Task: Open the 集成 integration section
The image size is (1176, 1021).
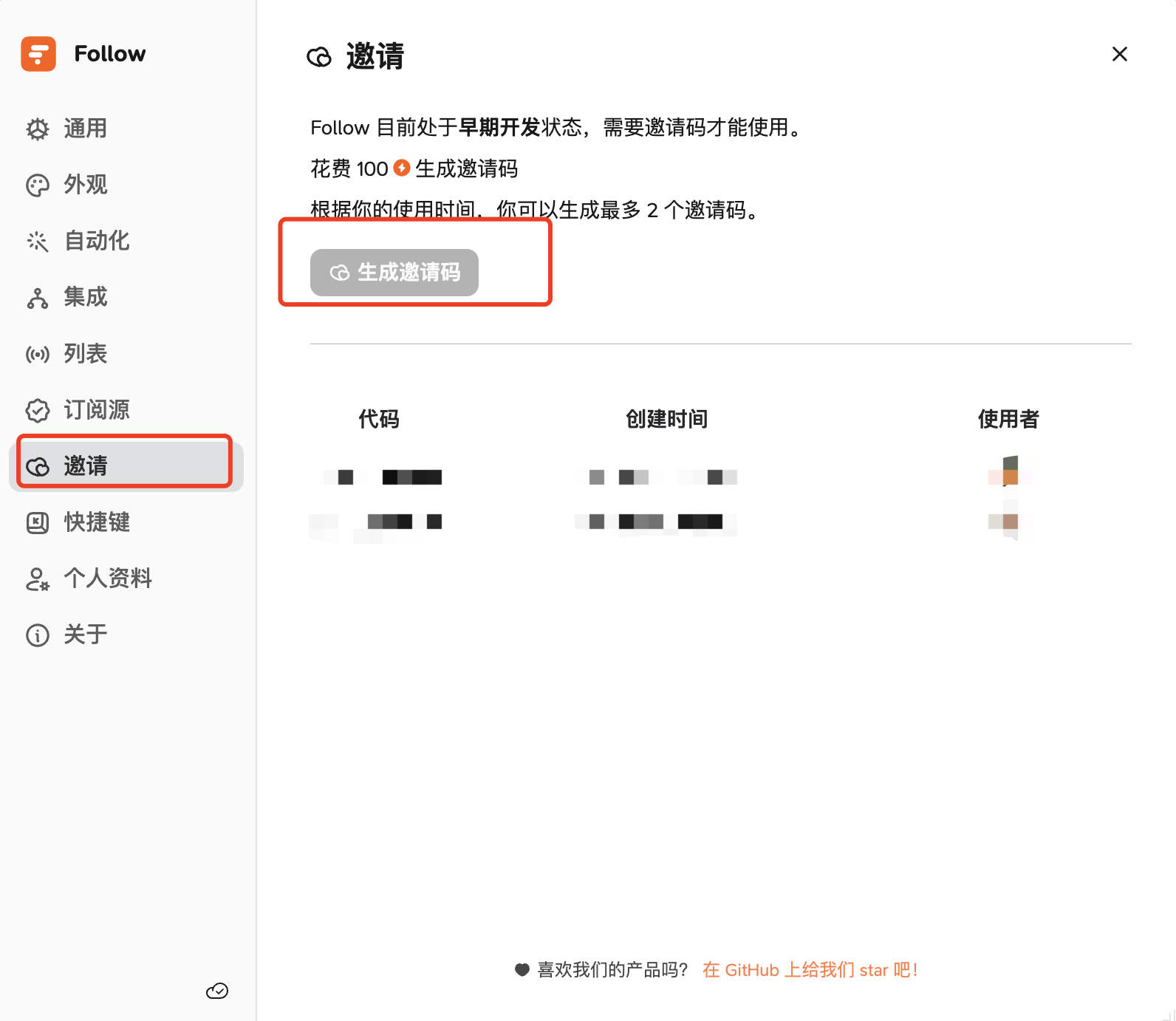Action: click(126, 297)
